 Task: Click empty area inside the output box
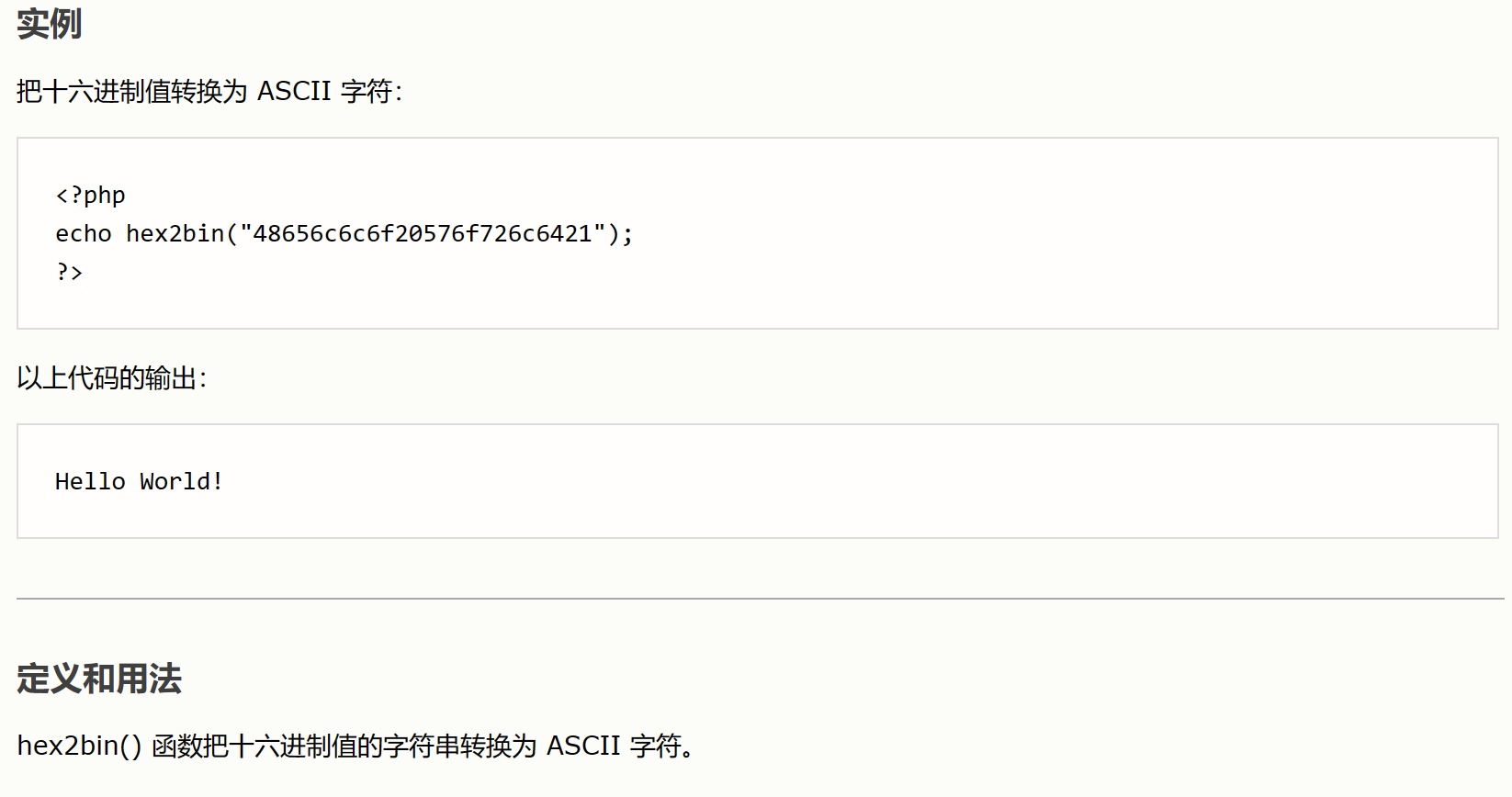(919, 481)
